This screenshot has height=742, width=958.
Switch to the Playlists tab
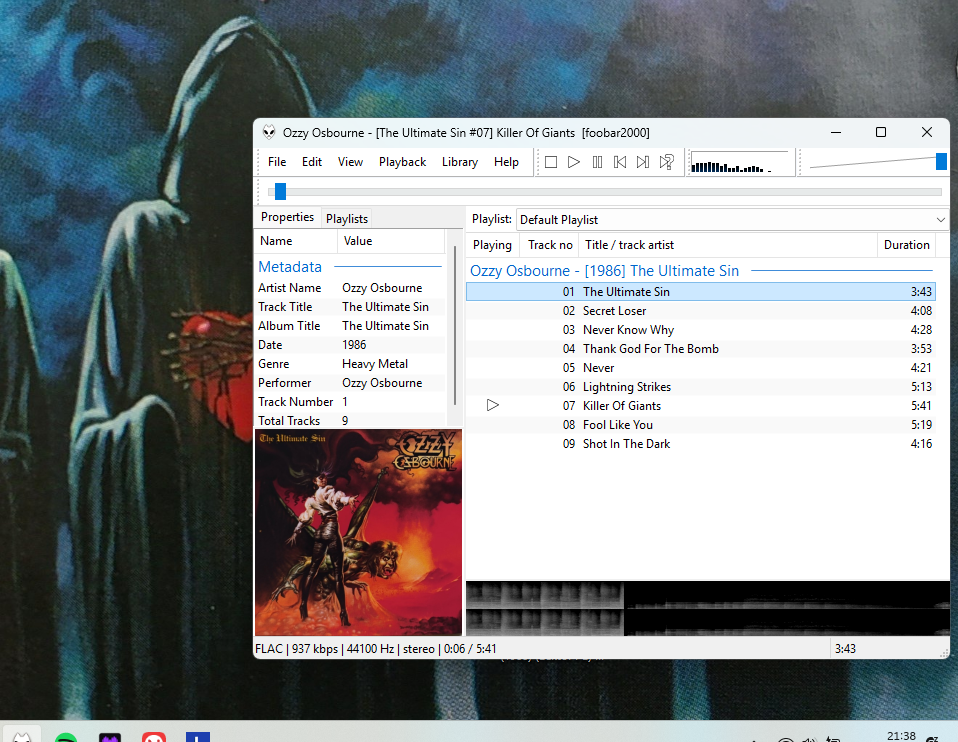347,219
